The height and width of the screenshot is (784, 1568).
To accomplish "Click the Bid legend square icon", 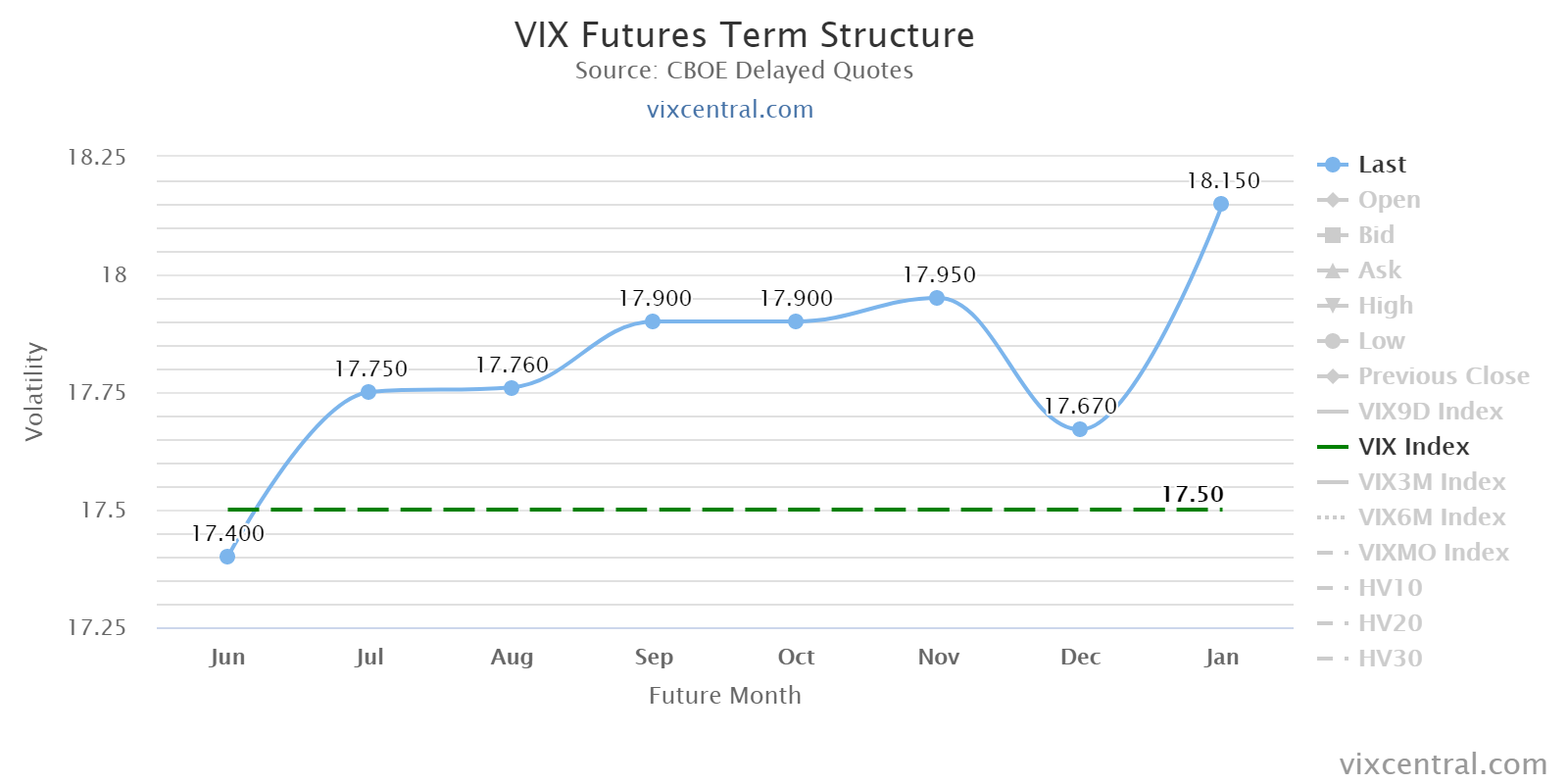I will tap(1332, 235).
